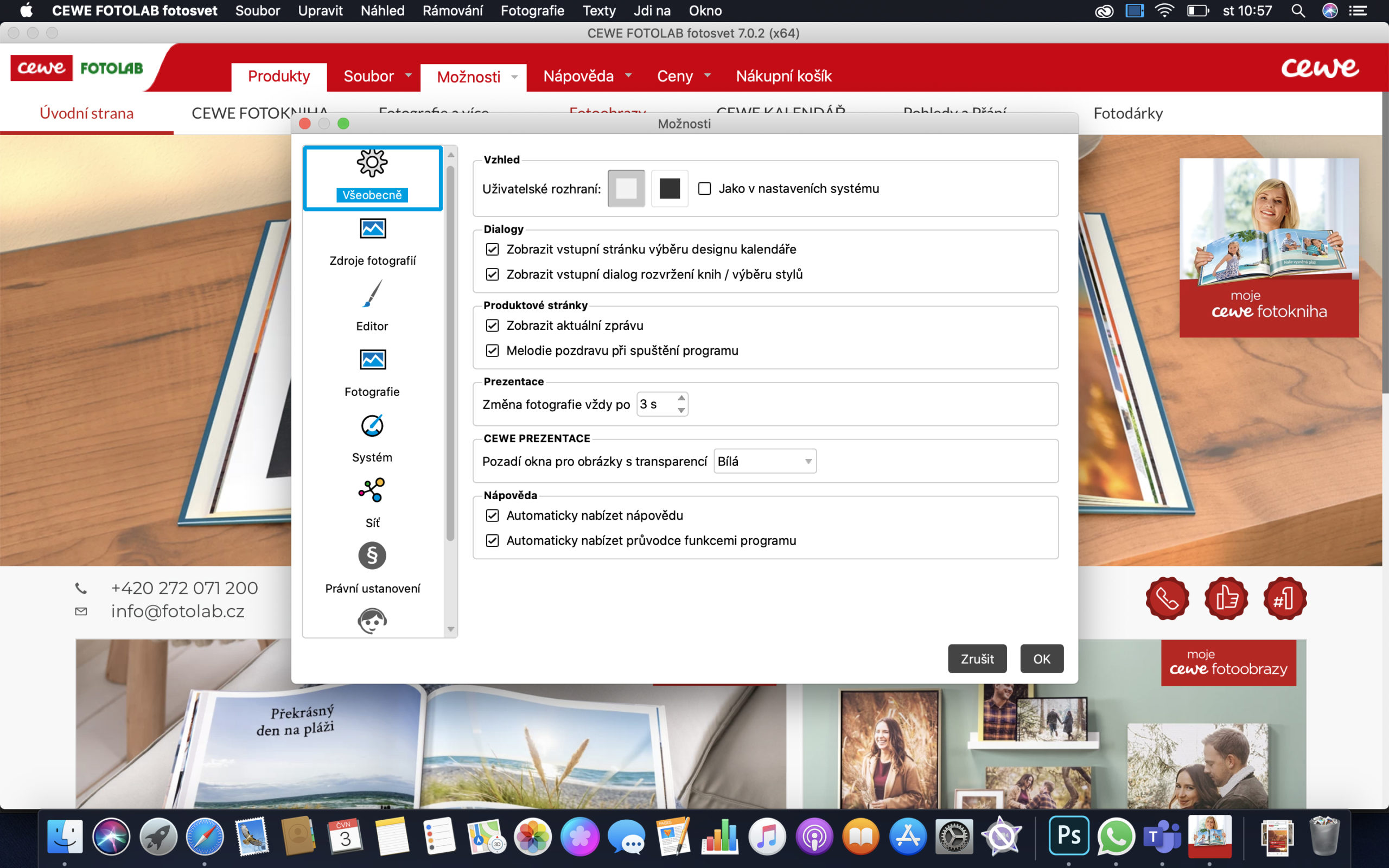
Task: Open the Zdroje fotografií settings category
Action: pyautogui.click(x=373, y=242)
